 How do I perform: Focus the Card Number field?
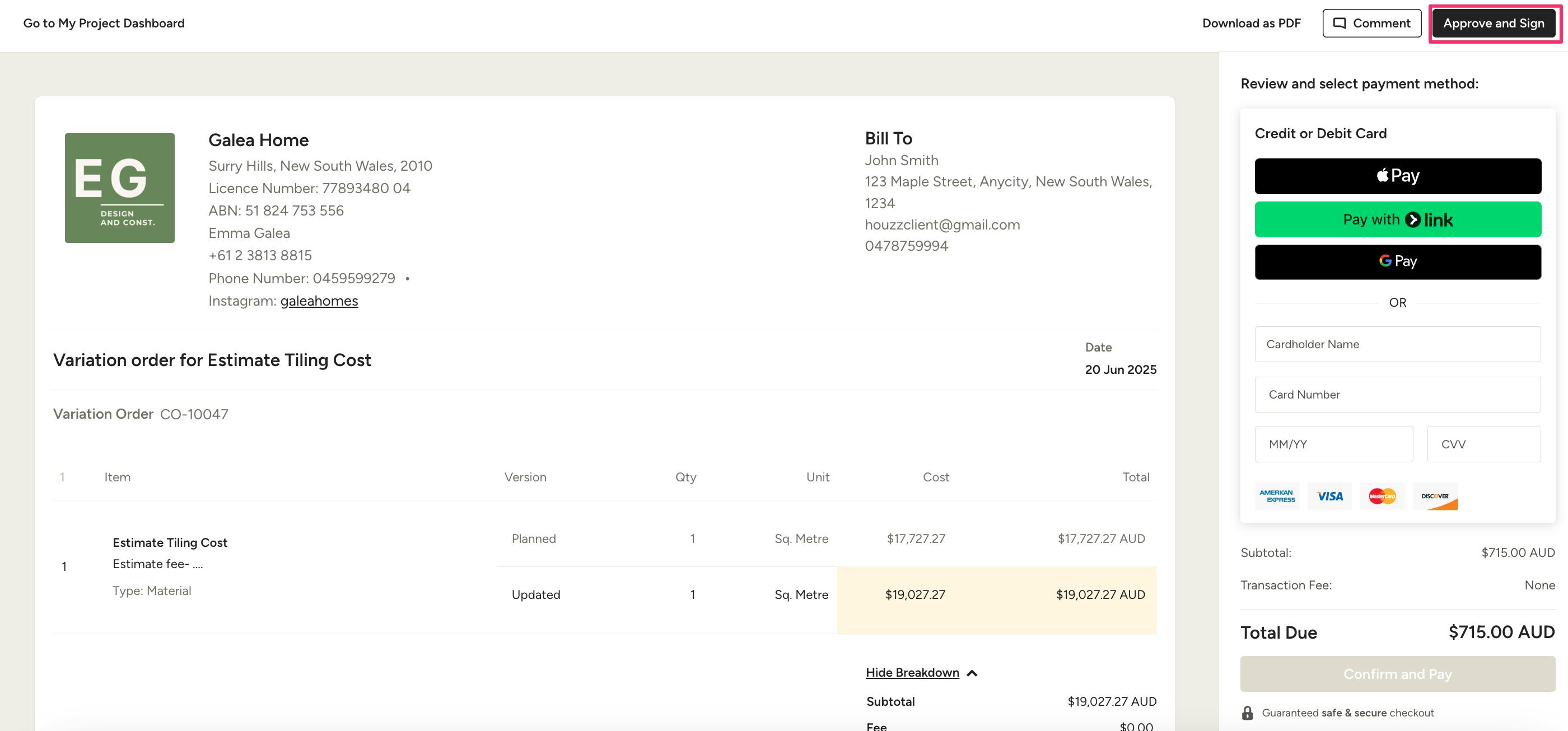pos(1398,395)
